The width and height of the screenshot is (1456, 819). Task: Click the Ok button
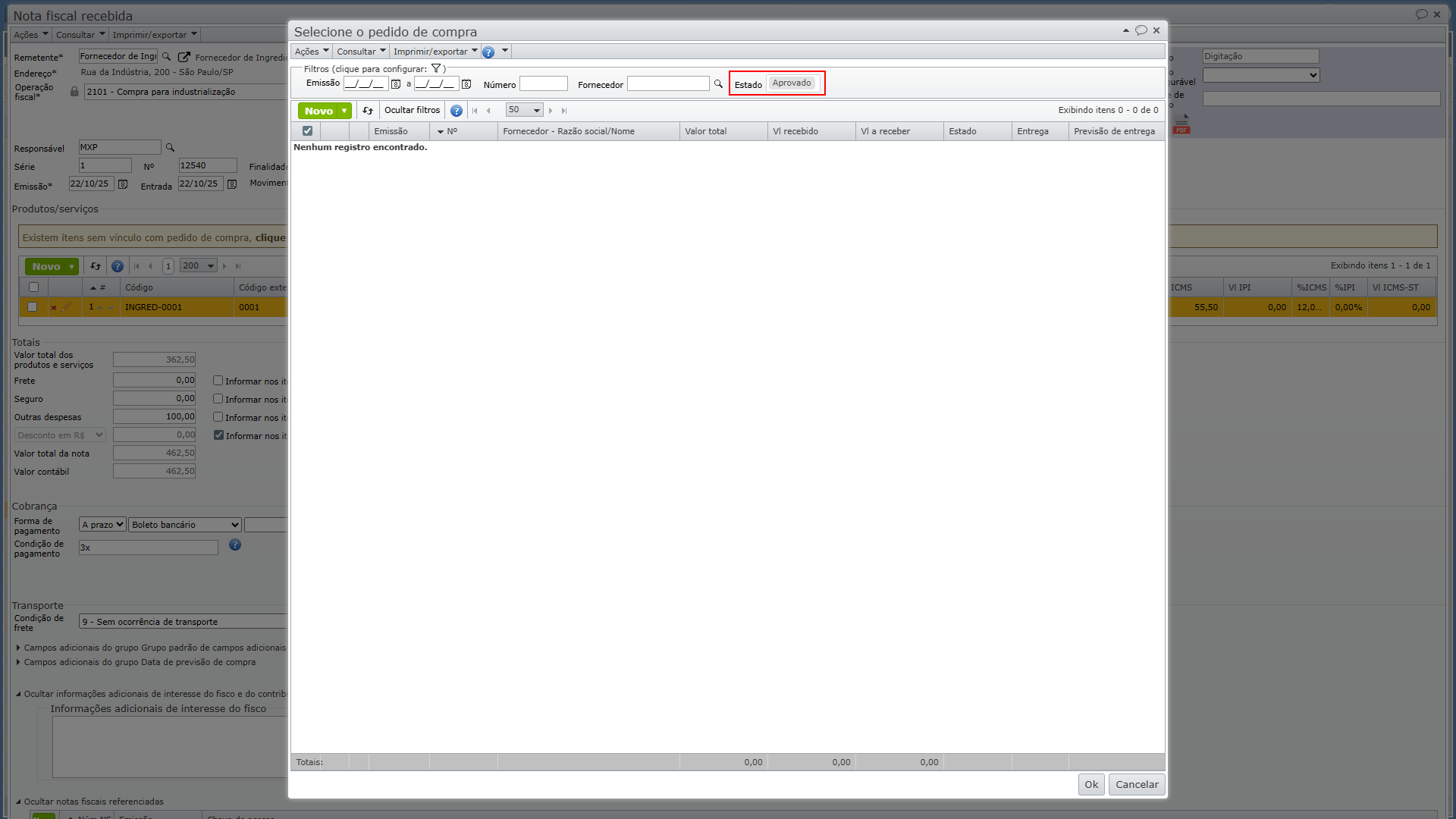(1091, 785)
